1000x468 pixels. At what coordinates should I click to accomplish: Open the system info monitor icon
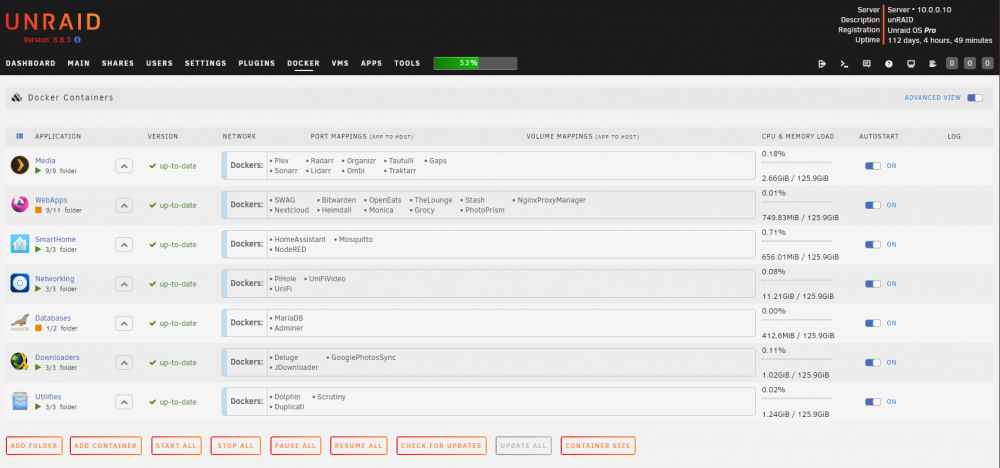pyautogui.click(x=911, y=64)
